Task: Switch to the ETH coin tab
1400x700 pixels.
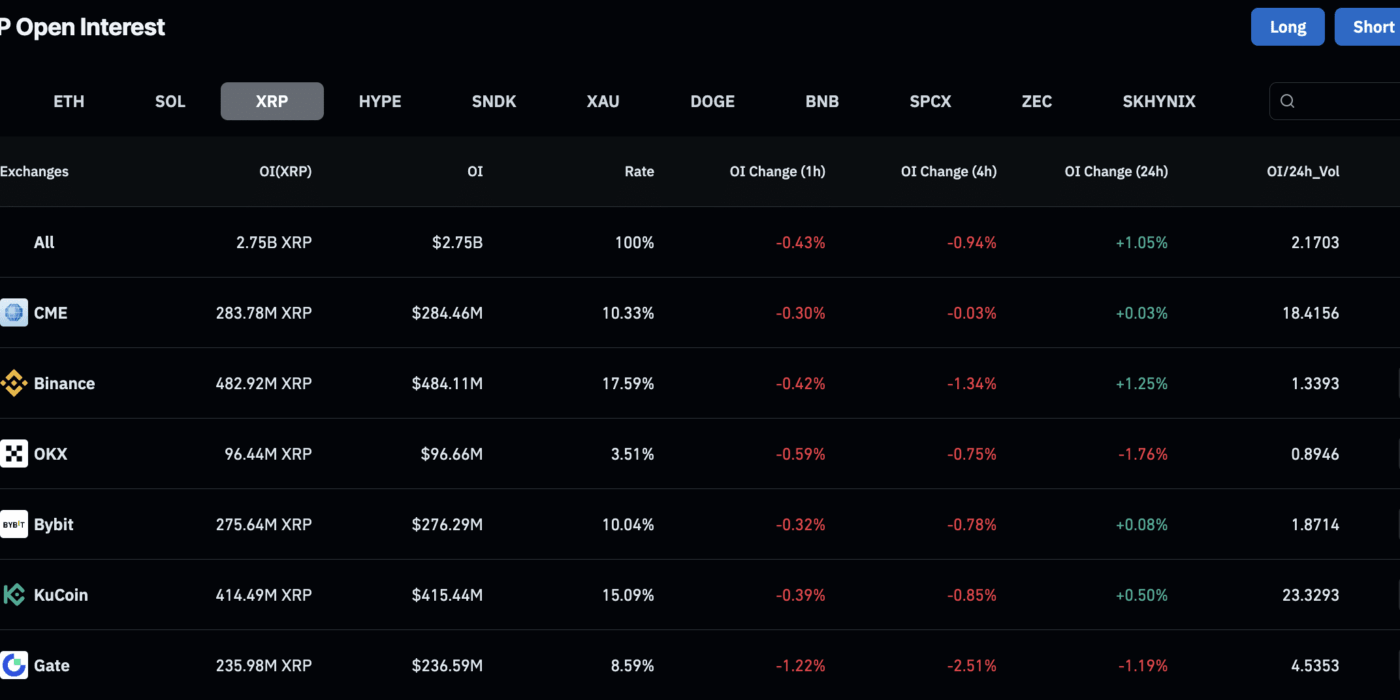Action: point(69,101)
